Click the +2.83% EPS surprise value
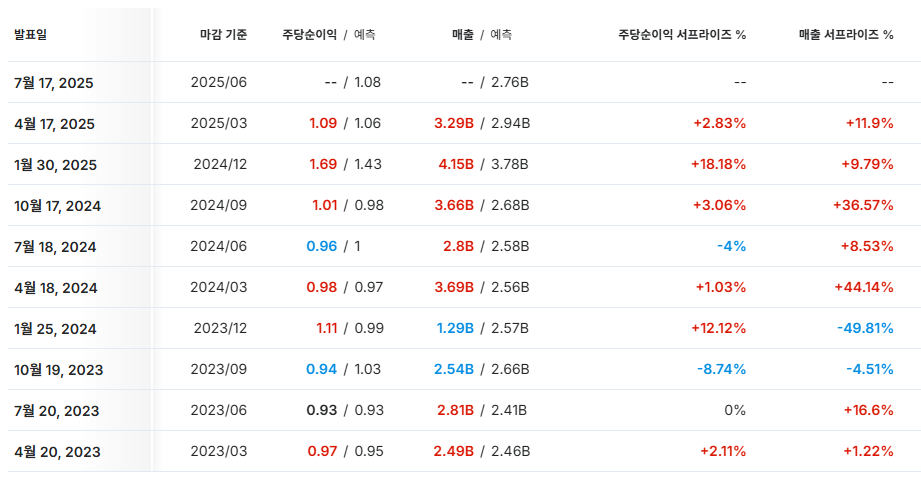921x478 pixels. pos(720,123)
